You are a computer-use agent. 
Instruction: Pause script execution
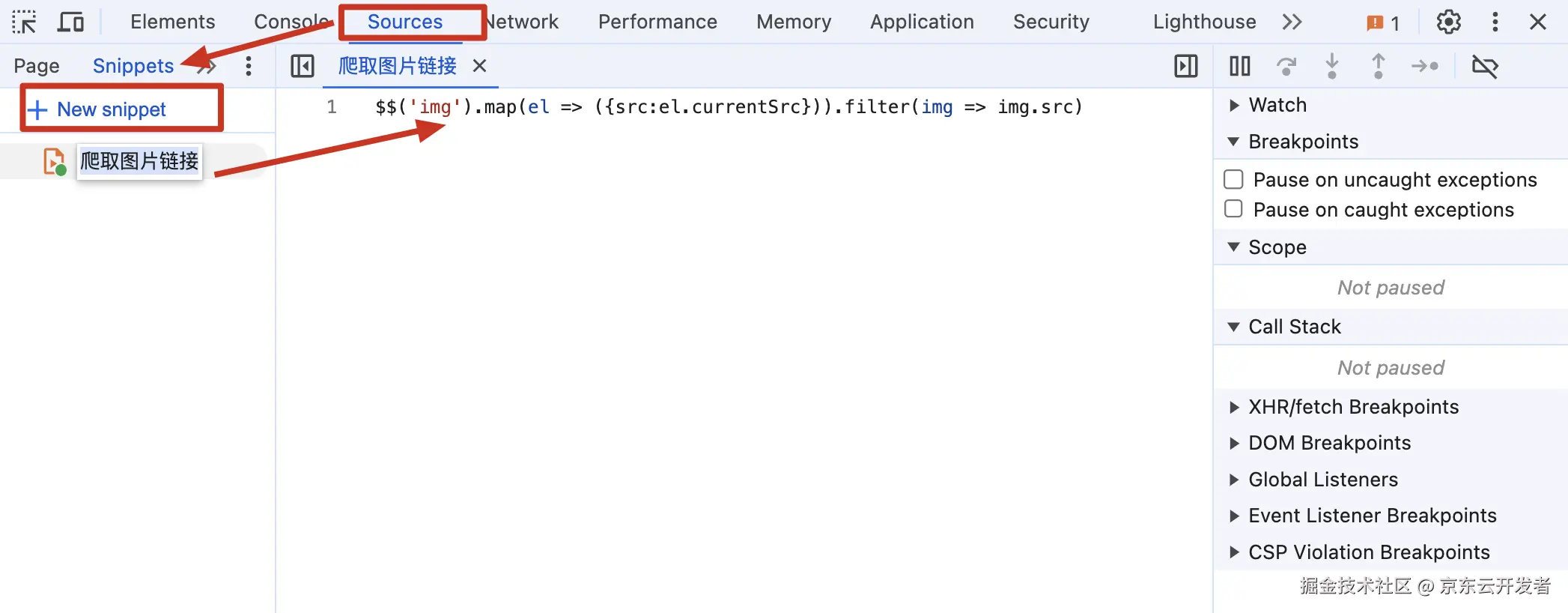click(x=1239, y=67)
